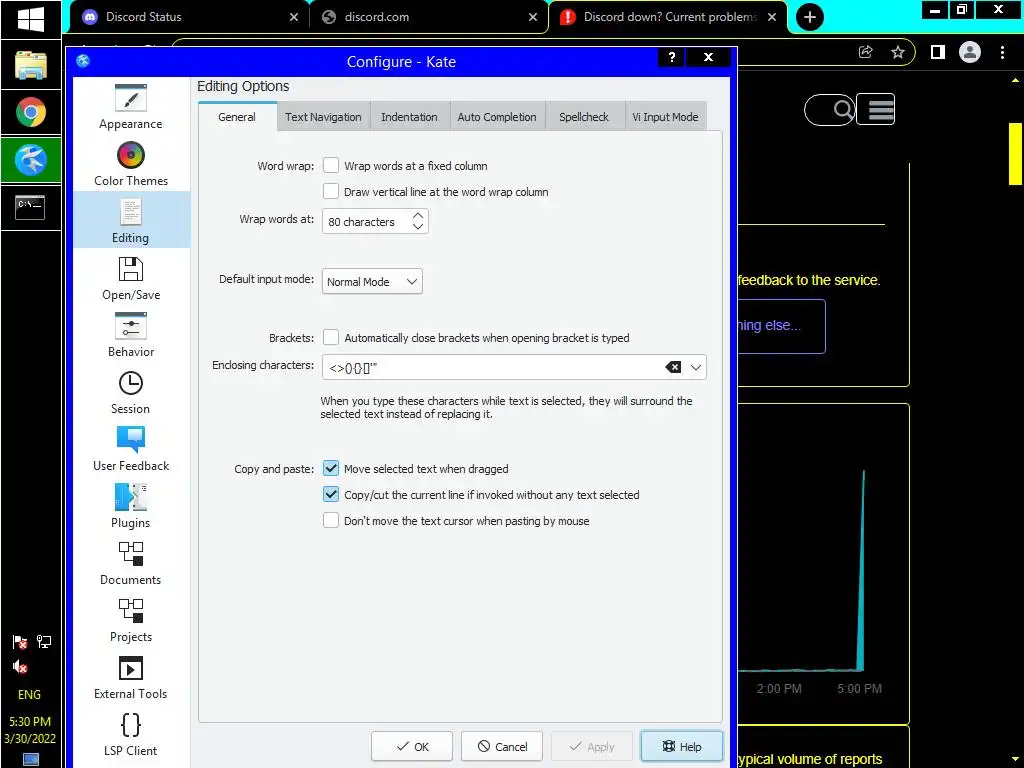Enable Wrap words at a fixed column

tap(331, 165)
